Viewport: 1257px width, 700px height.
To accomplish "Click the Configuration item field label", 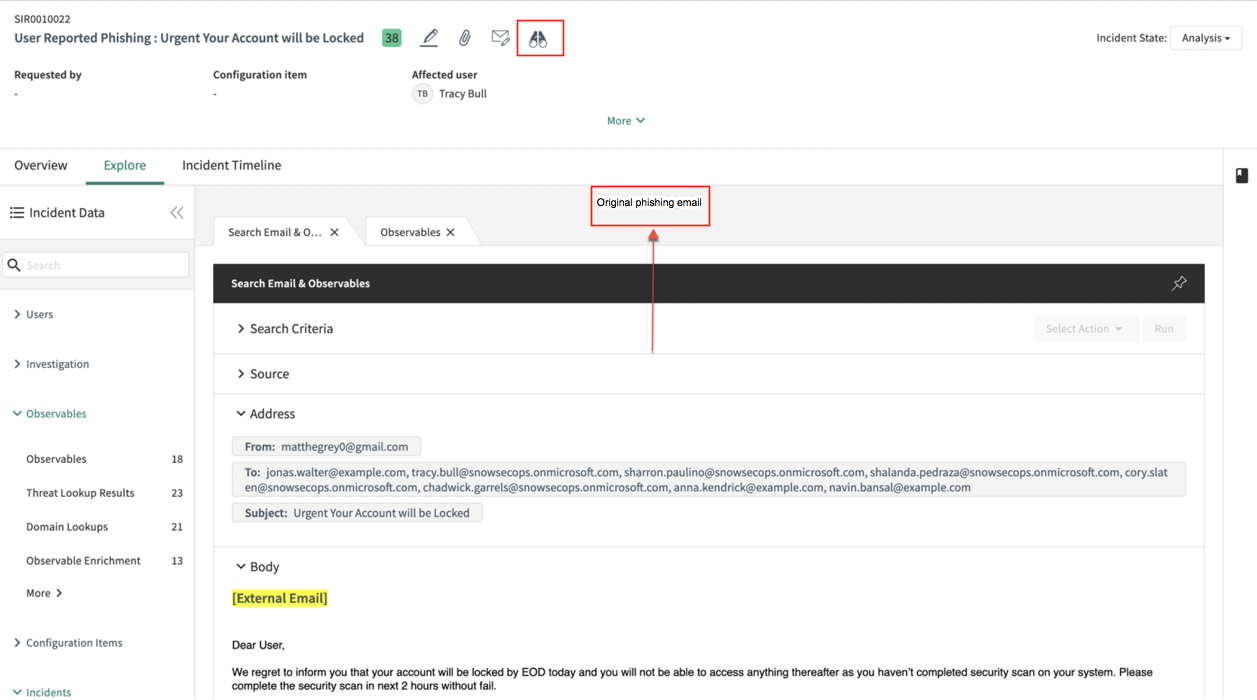I will pyautogui.click(x=260, y=74).
